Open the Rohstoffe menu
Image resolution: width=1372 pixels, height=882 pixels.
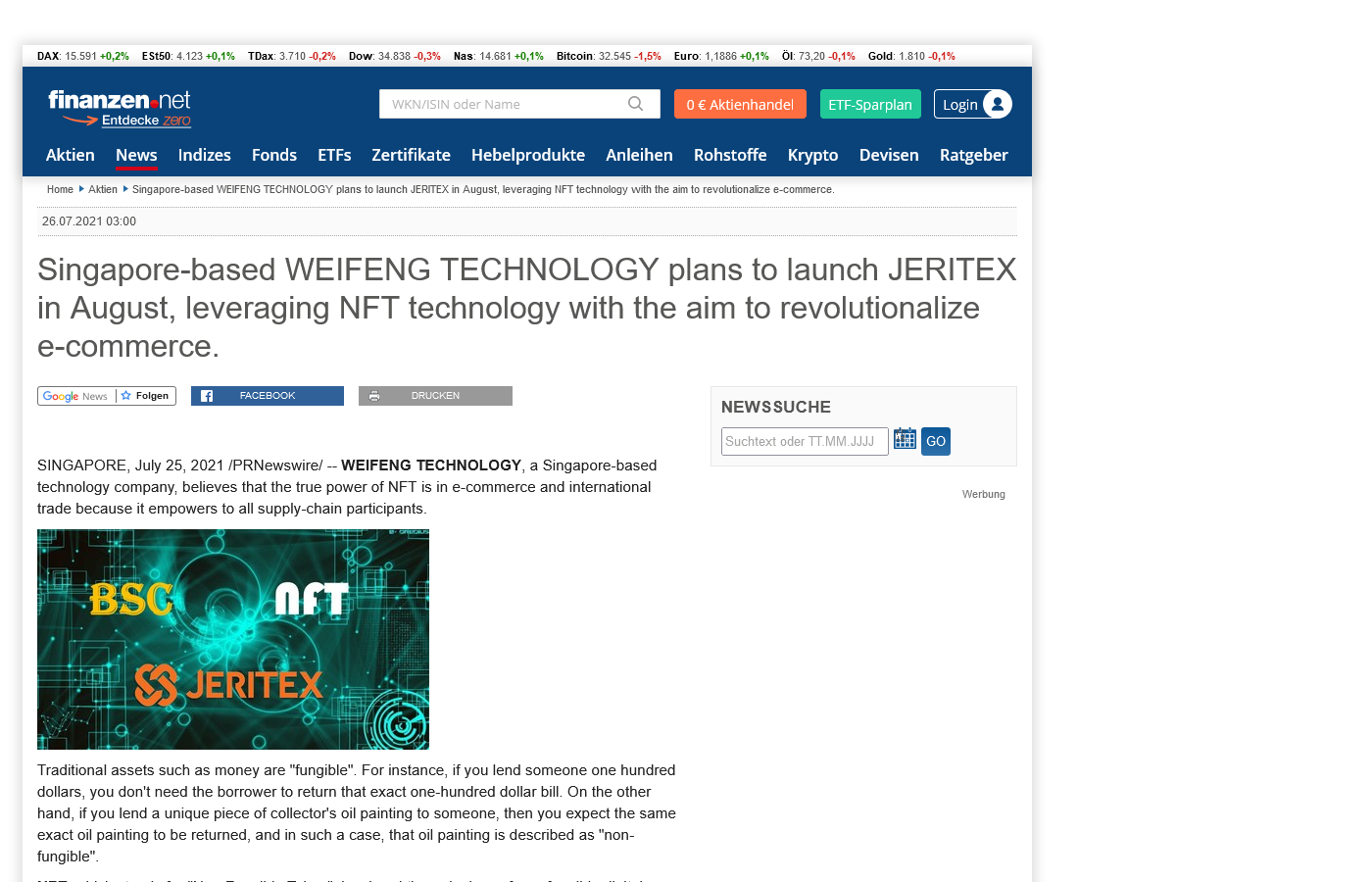tap(730, 155)
